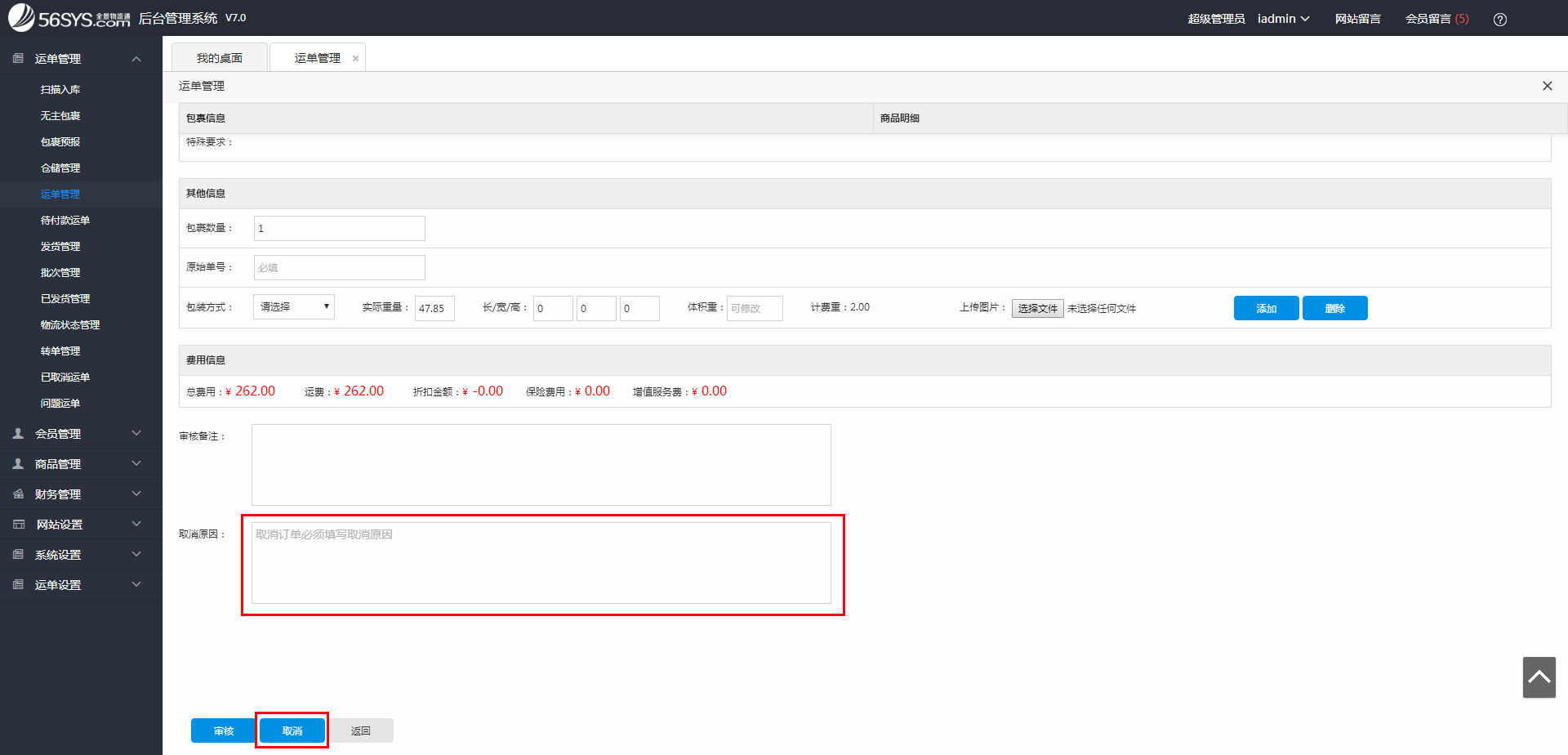Click the help question mark icon
The width and height of the screenshot is (1568, 755).
(x=1499, y=20)
